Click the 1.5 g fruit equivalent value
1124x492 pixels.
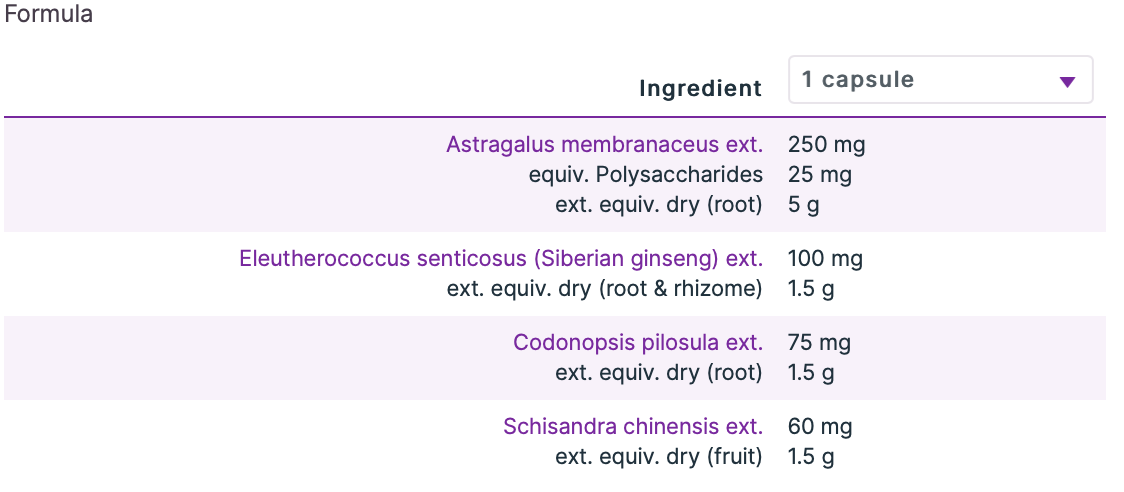(x=811, y=457)
